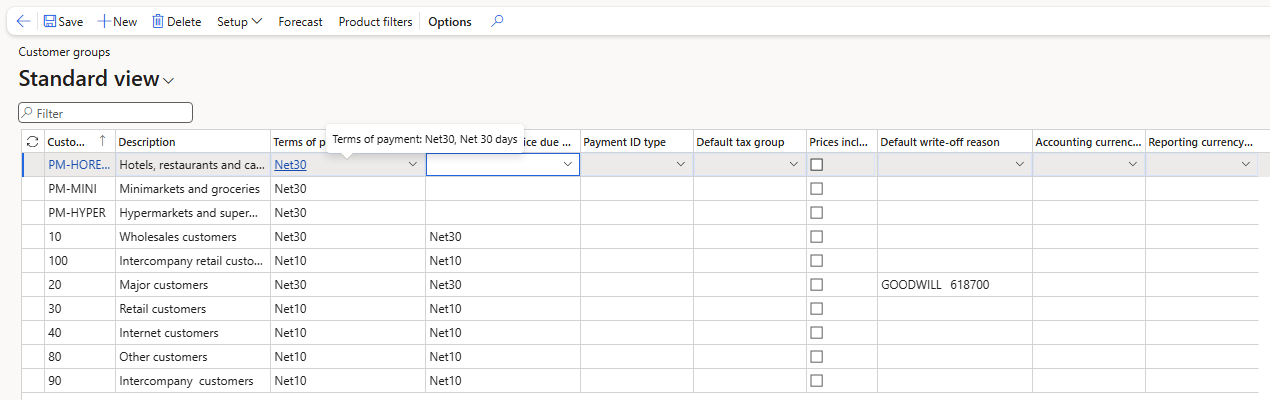Click the Description column header
Screen dimensions: 1270x400
point(193,142)
